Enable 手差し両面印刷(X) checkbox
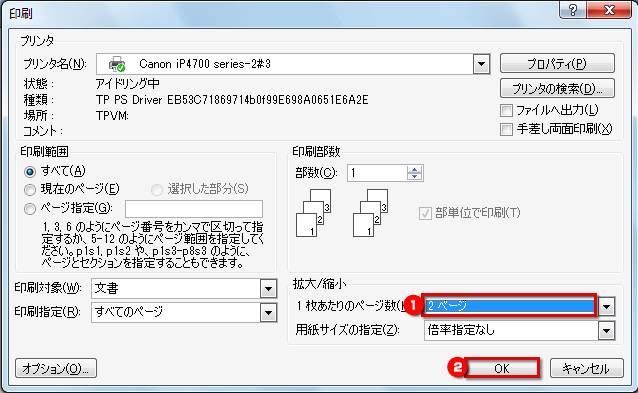The height and width of the screenshot is (393, 638). [x=506, y=129]
